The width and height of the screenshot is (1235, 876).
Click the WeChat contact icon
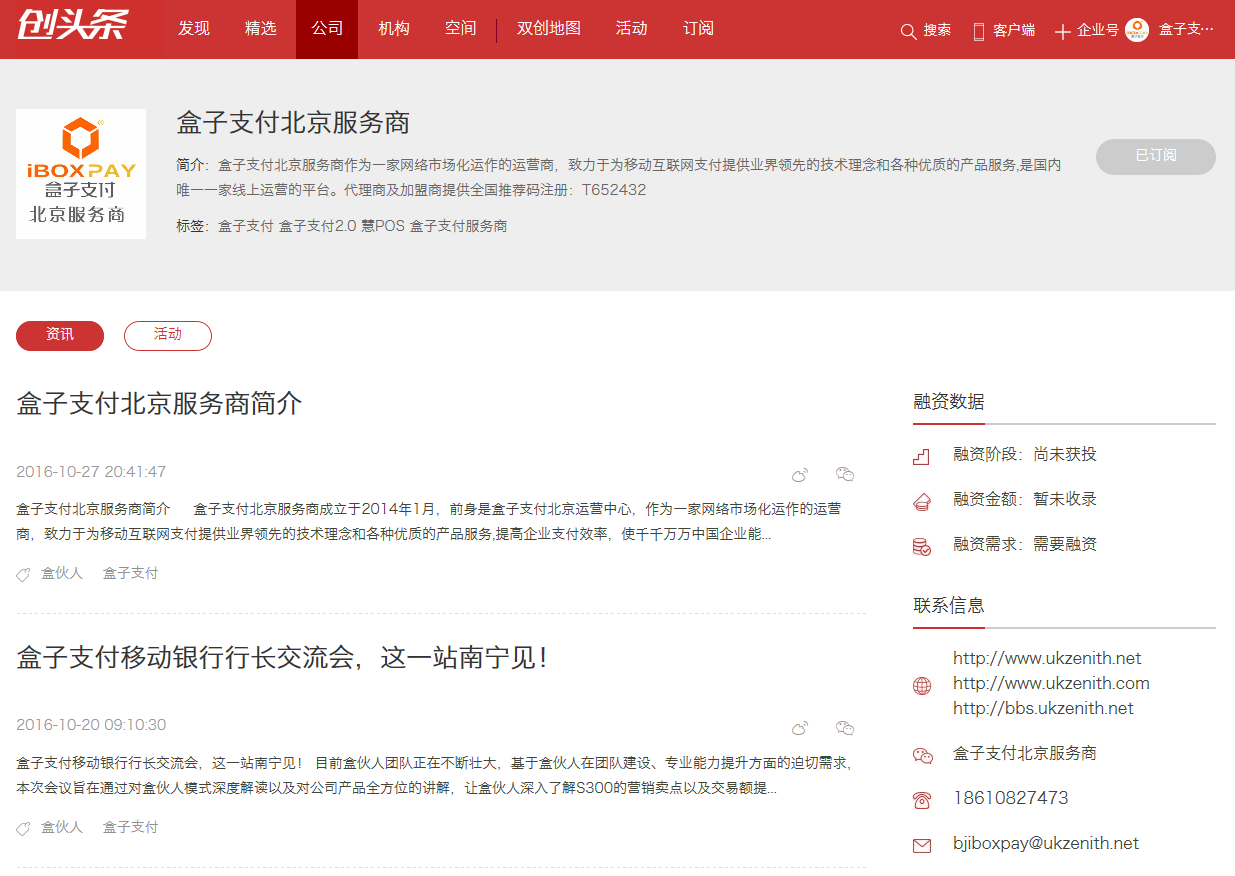922,756
